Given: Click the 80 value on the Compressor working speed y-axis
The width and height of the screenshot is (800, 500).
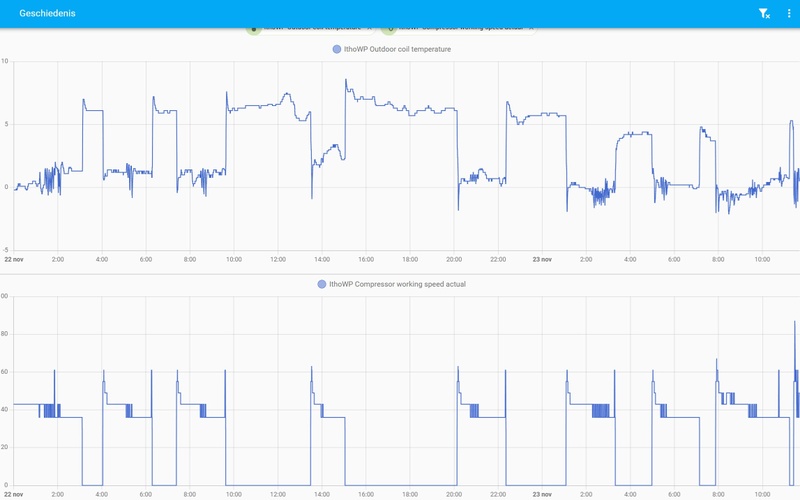Looking at the screenshot, I should pos(5,334).
